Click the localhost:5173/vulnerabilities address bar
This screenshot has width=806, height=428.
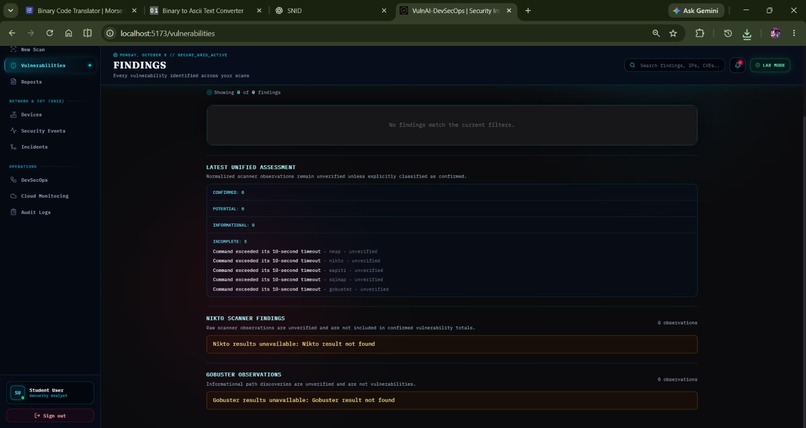168,33
